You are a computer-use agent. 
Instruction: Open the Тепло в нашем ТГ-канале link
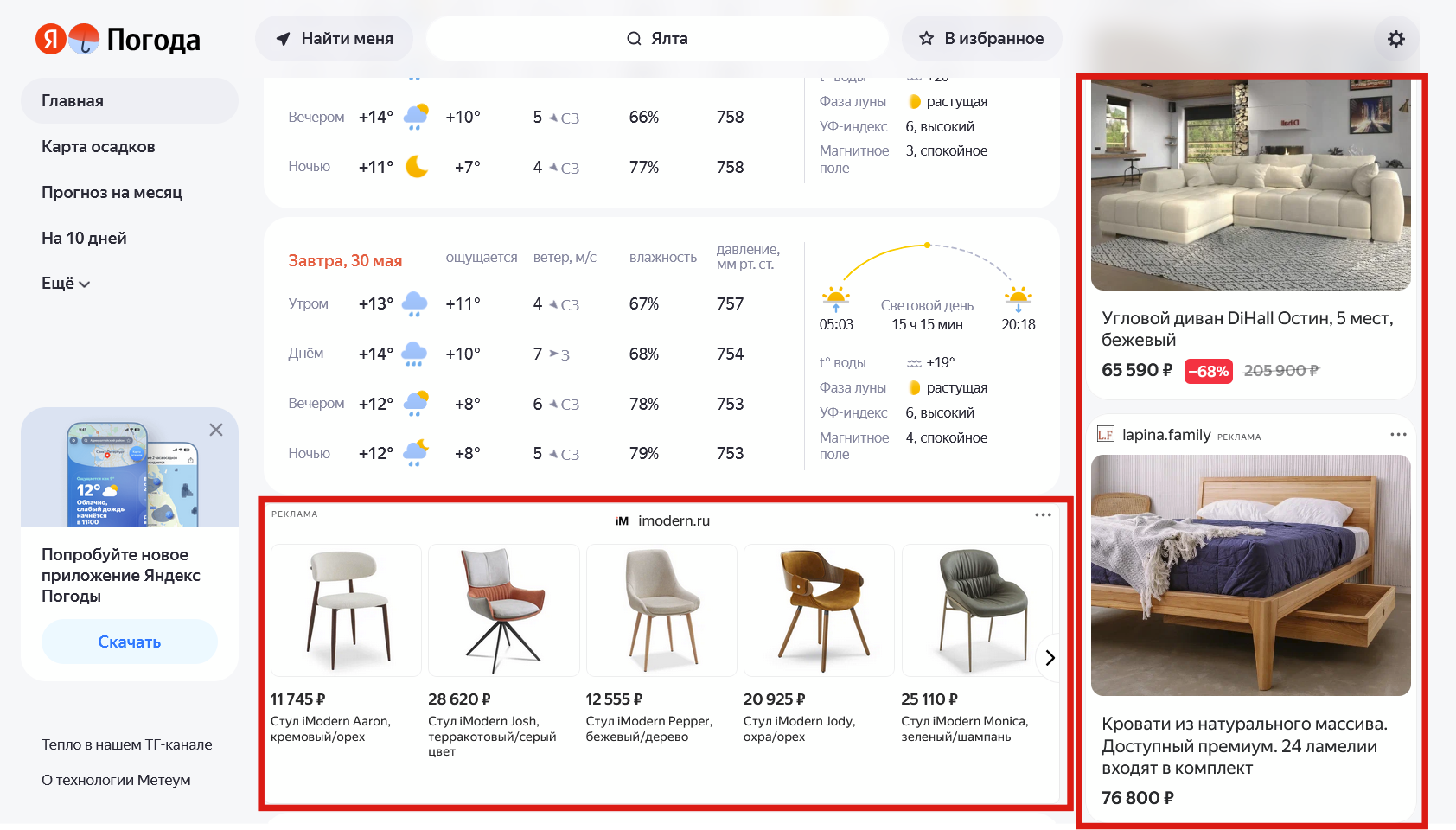[127, 744]
